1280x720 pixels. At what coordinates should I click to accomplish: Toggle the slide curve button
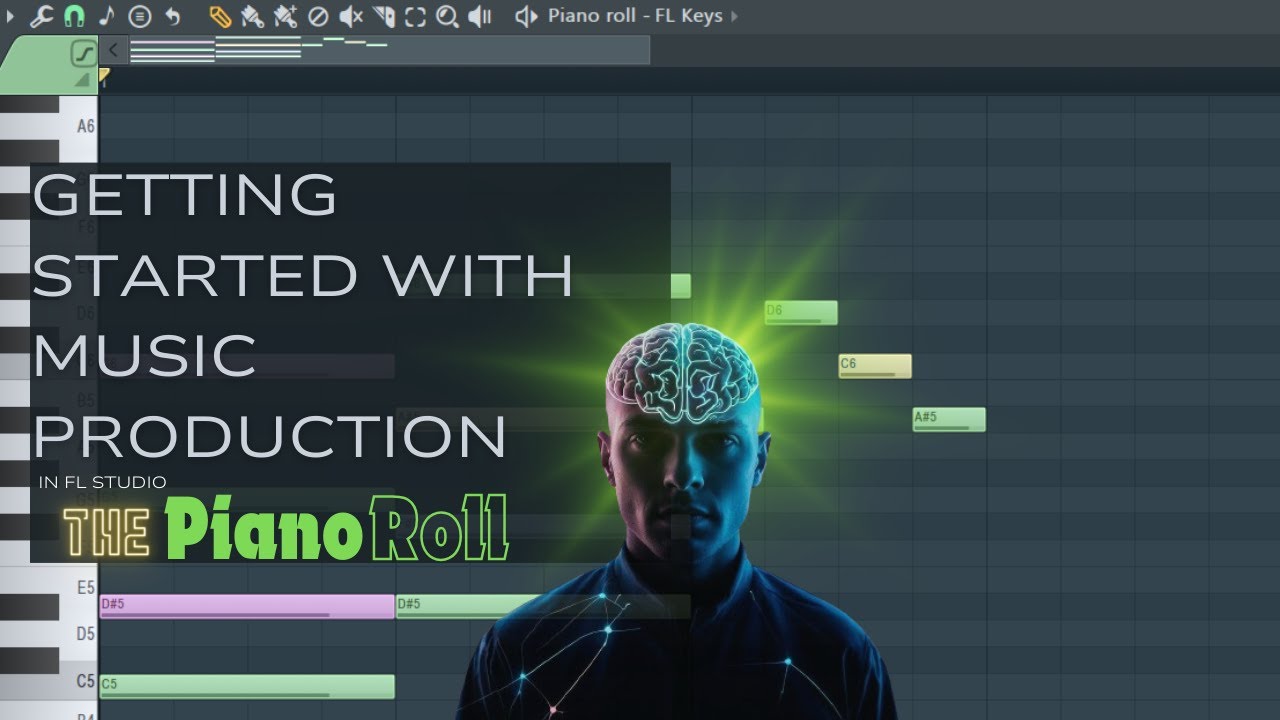[x=84, y=52]
